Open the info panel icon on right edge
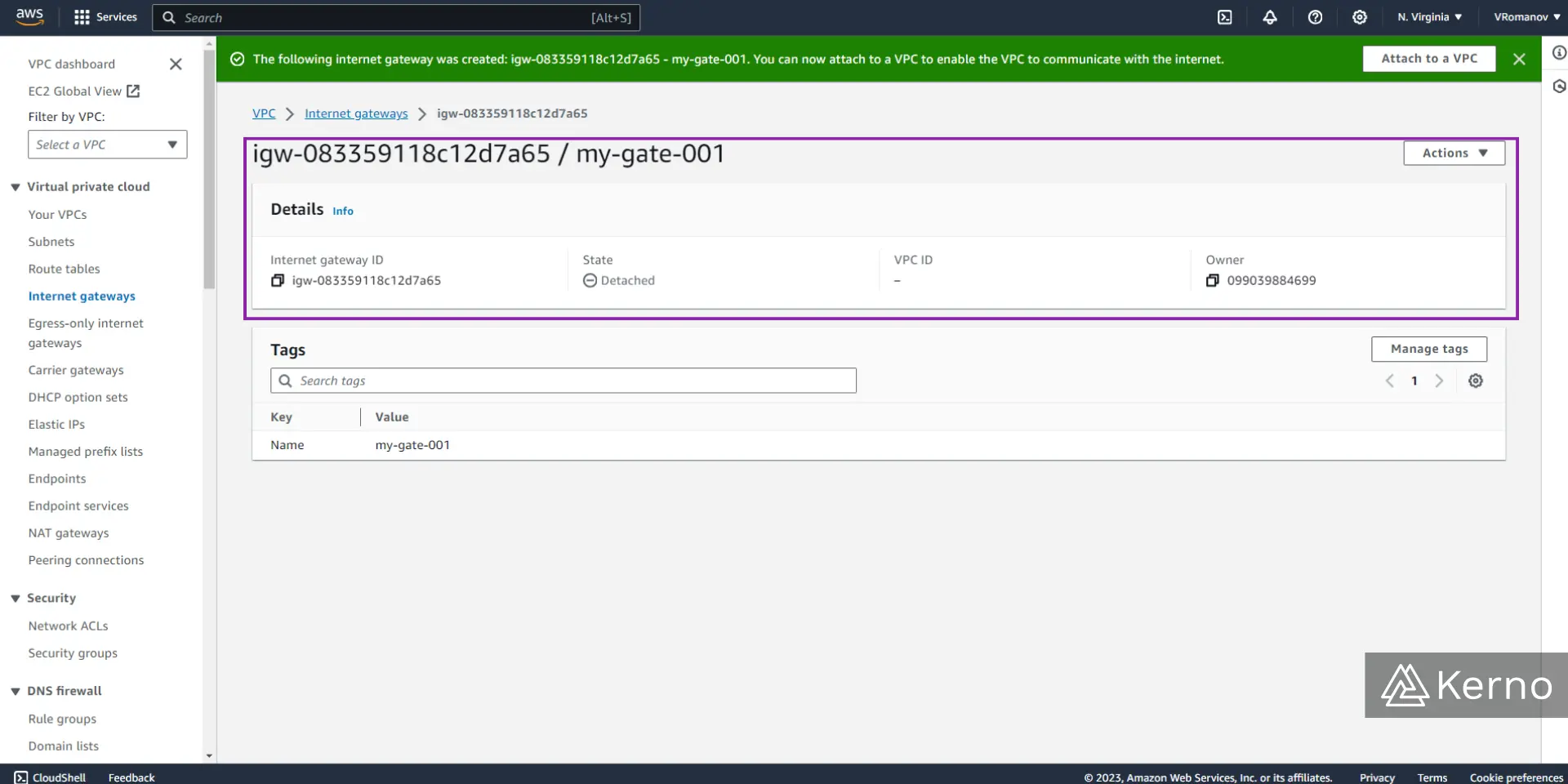 (1558, 53)
